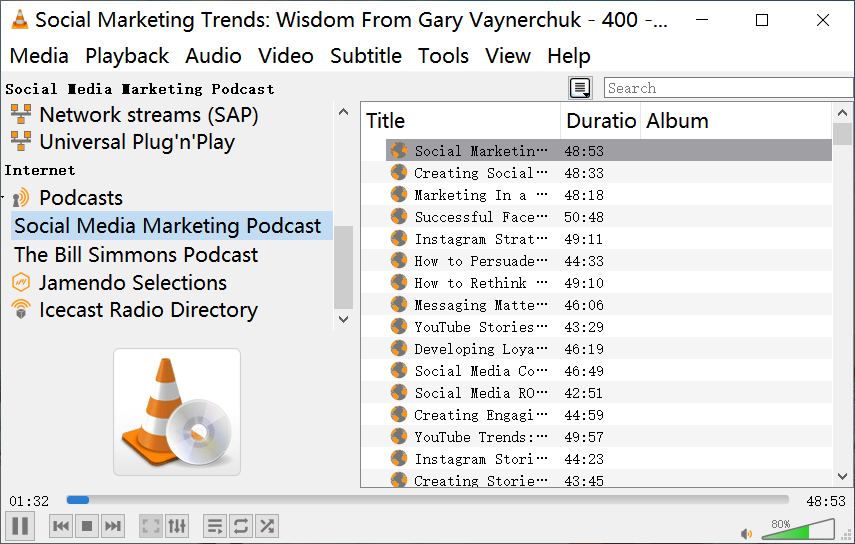Select 'Successful Face…' episode row

click(x=609, y=216)
